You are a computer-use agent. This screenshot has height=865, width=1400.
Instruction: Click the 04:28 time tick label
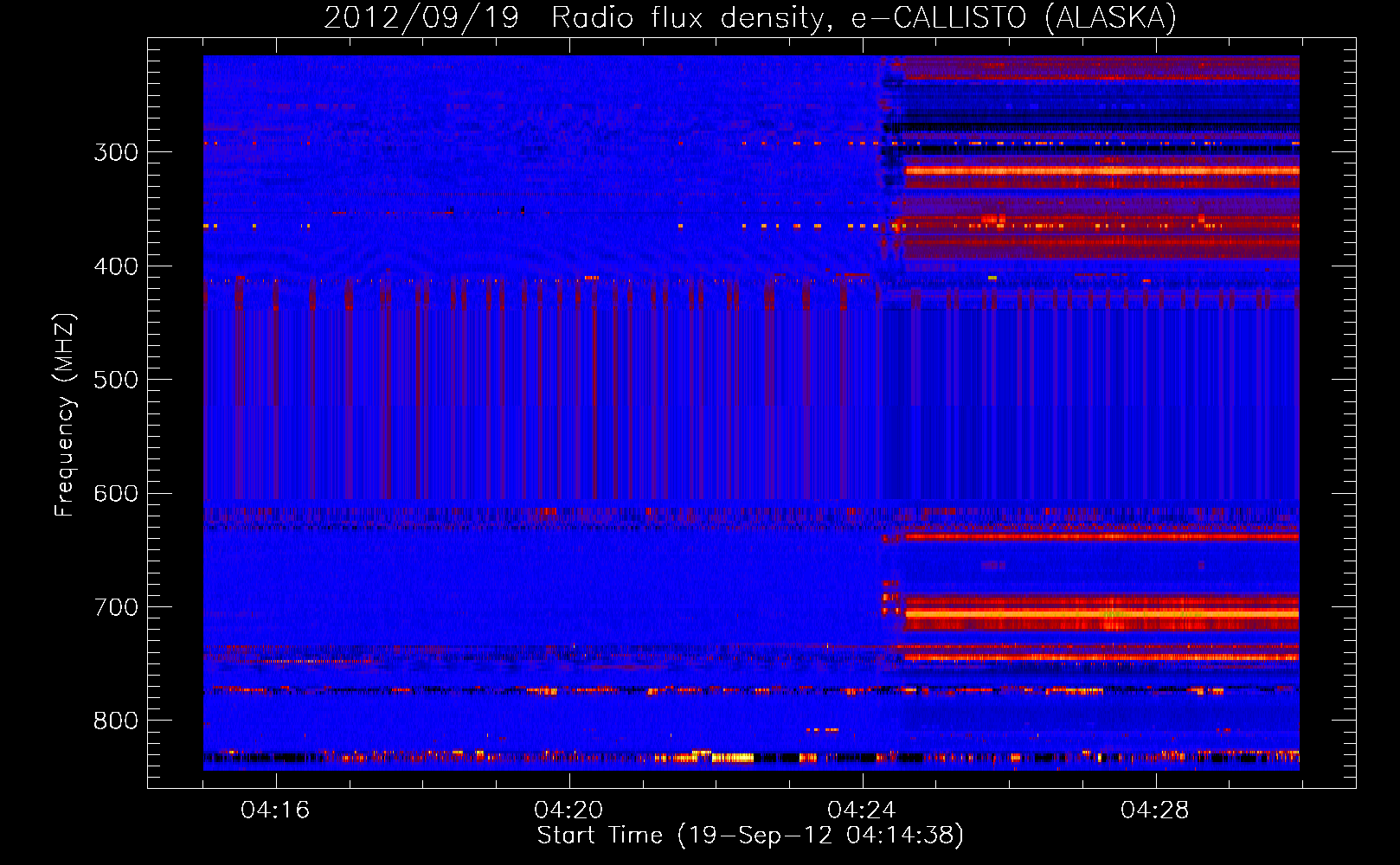[1155, 811]
